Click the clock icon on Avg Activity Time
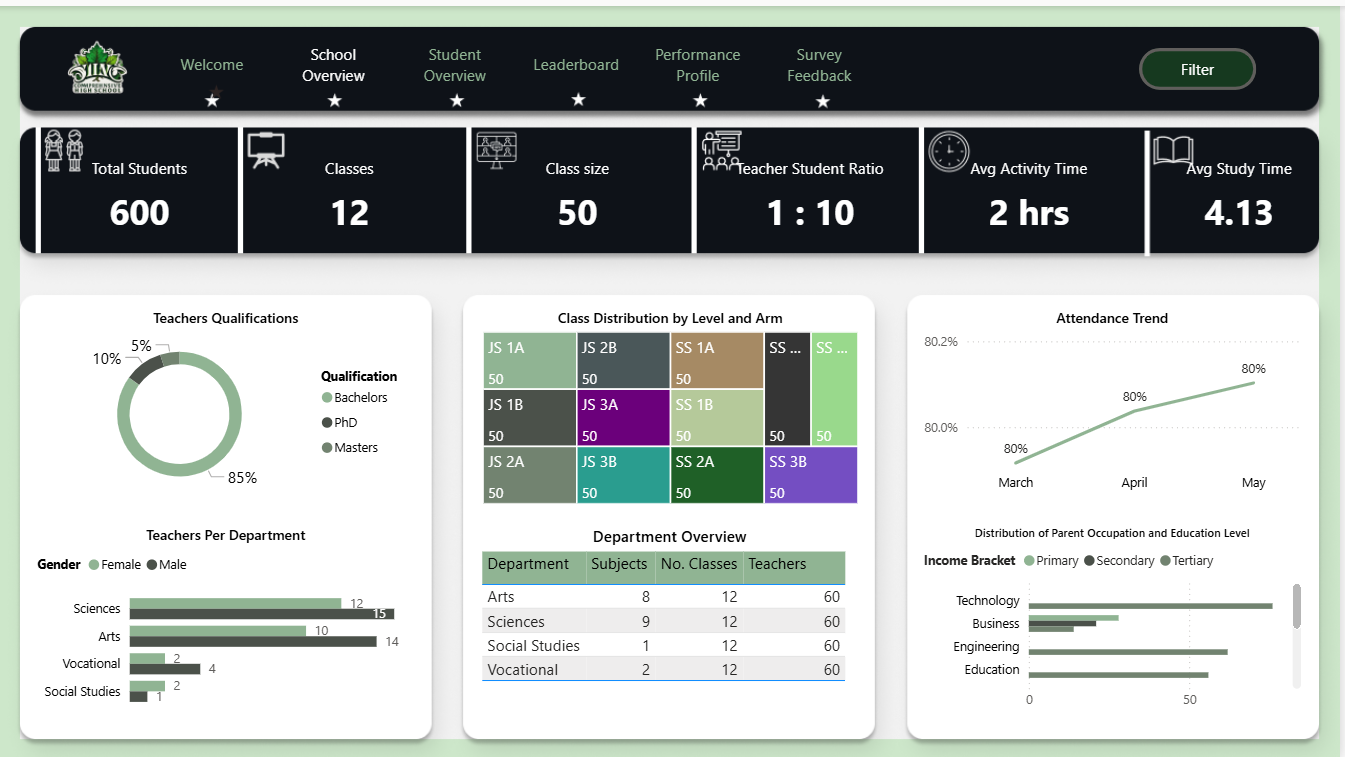 coord(948,152)
